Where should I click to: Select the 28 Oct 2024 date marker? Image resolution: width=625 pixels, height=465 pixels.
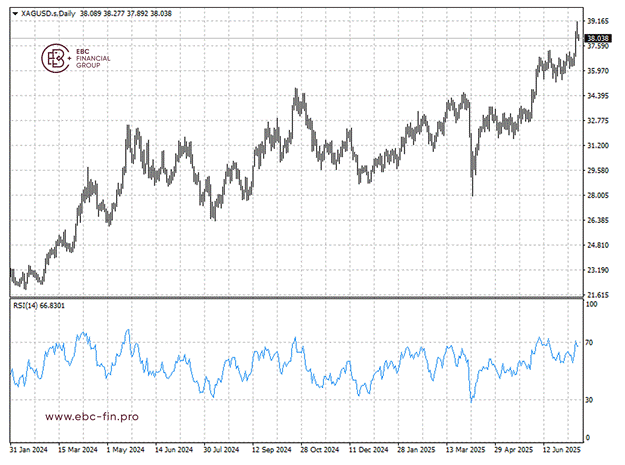319,449
